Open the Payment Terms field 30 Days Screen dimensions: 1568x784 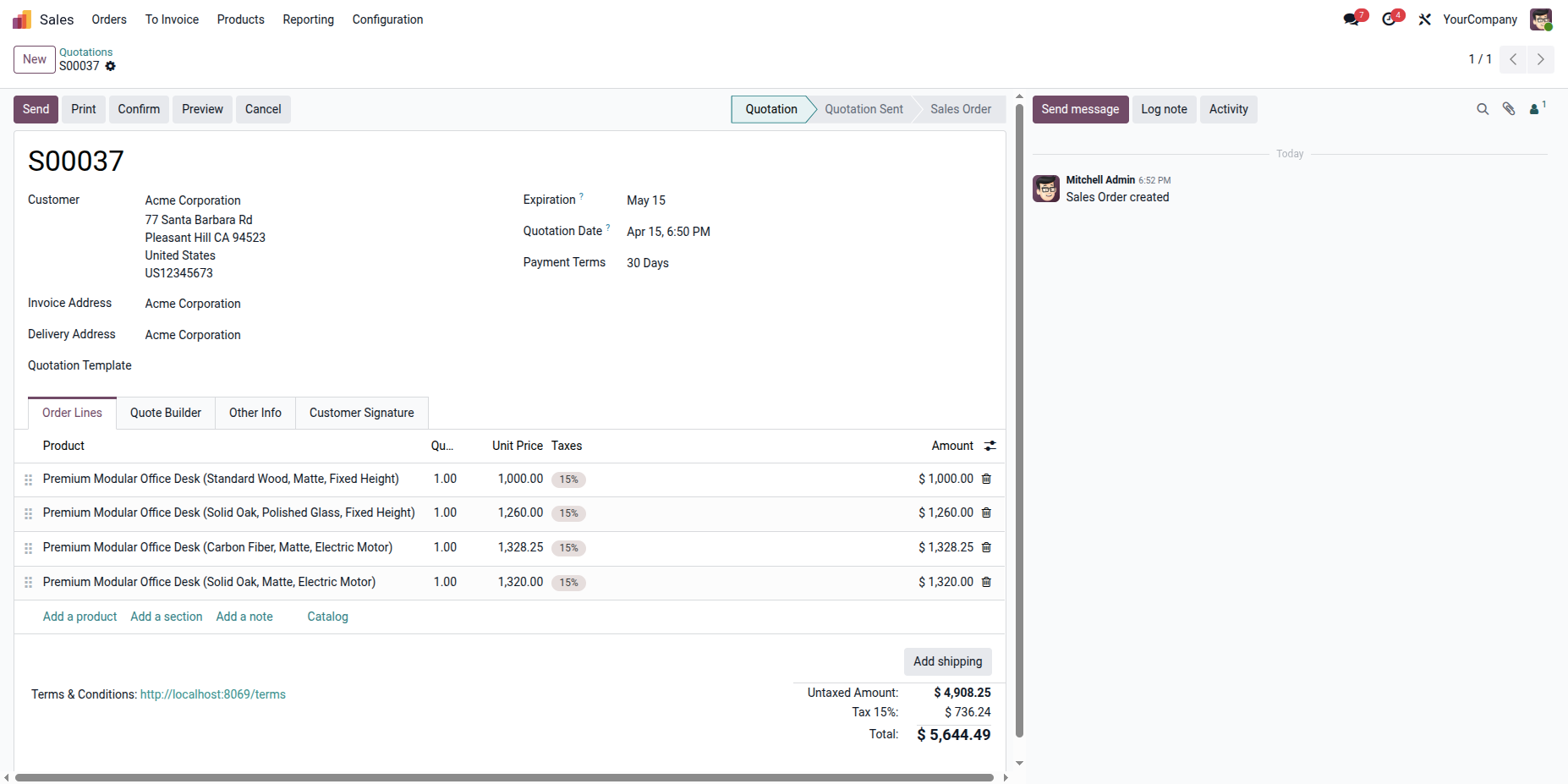point(648,263)
